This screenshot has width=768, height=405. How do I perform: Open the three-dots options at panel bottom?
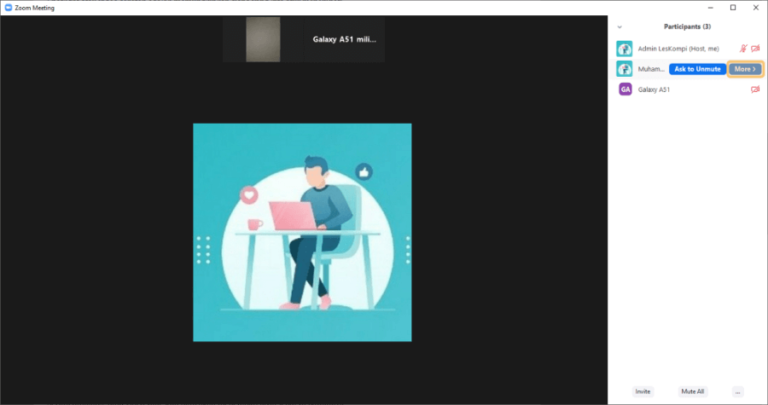(x=738, y=391)
